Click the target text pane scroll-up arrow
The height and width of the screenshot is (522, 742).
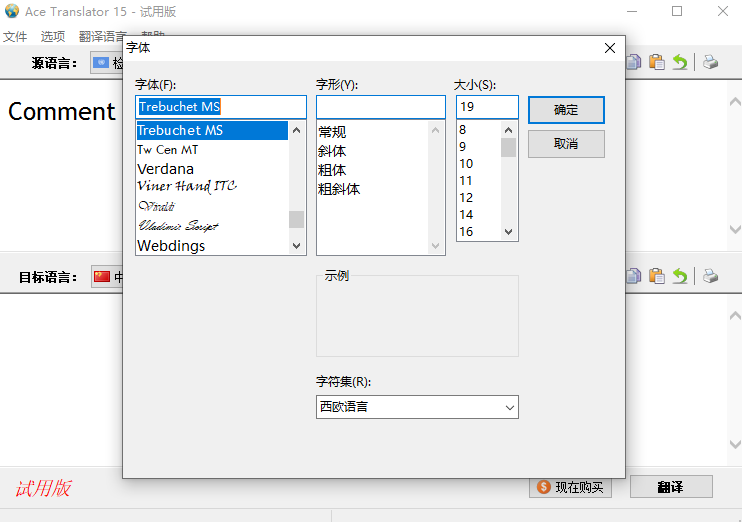(x=735, y=315)
